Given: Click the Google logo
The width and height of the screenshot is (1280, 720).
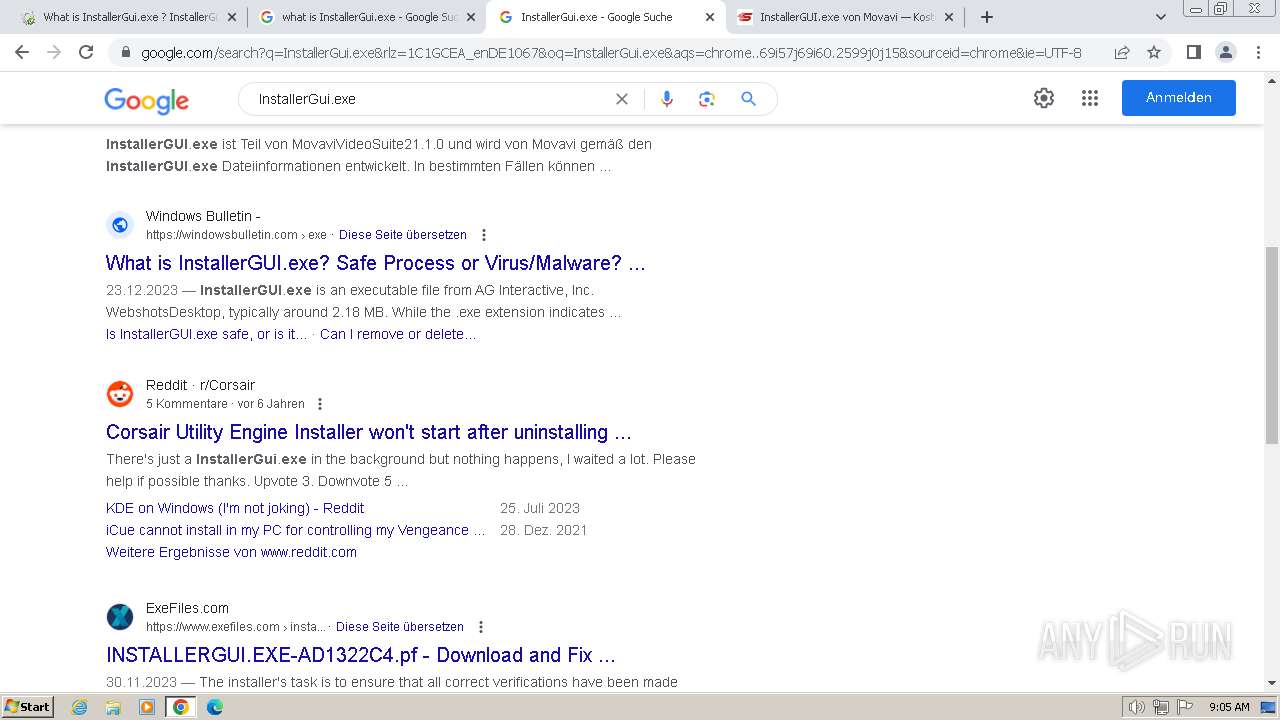Looking at the screenshot, I should pyautogui.click(x=147, y=100).
